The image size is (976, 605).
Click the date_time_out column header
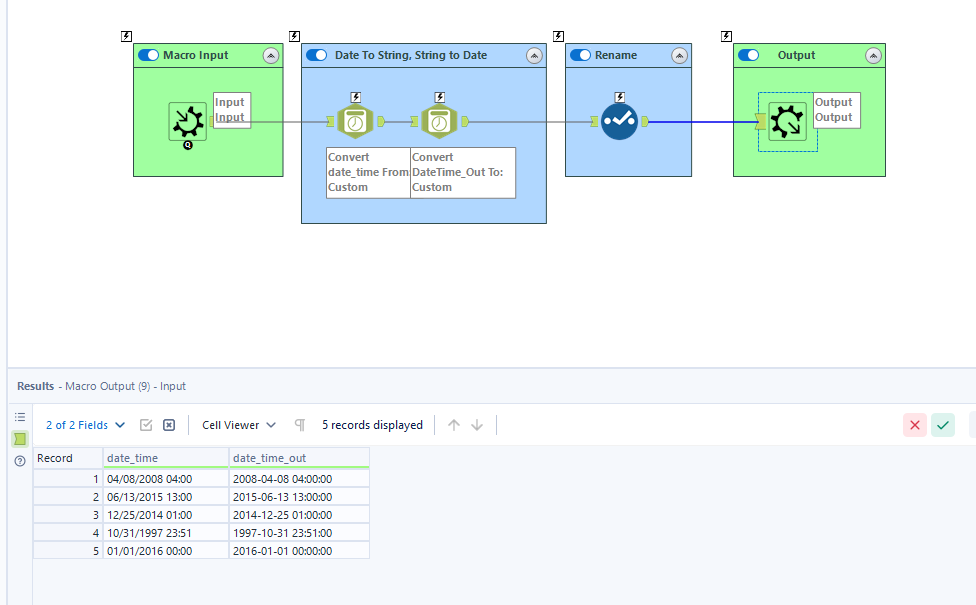tap(299, 458)
